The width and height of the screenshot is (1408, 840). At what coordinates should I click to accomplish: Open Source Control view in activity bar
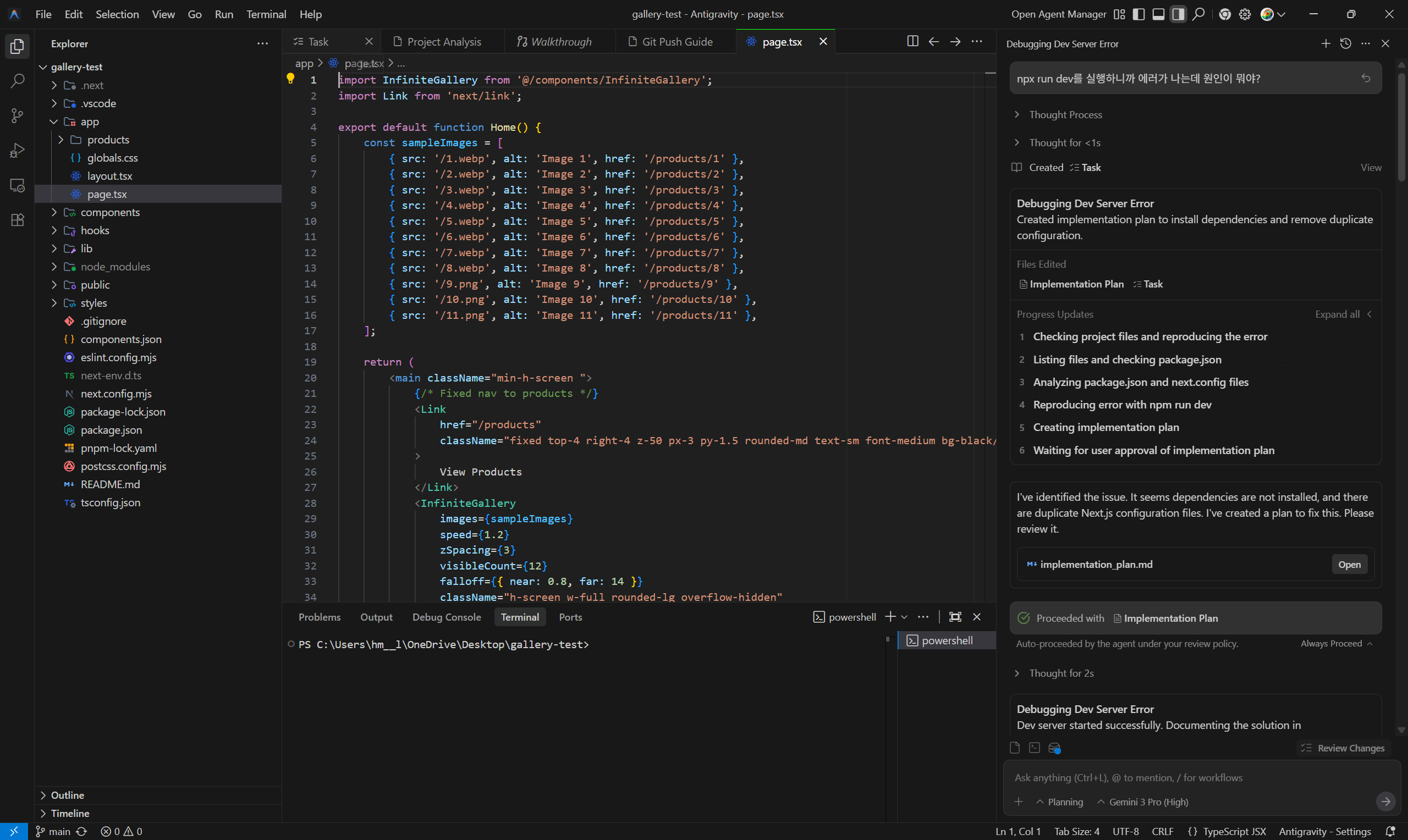[17, 116]
